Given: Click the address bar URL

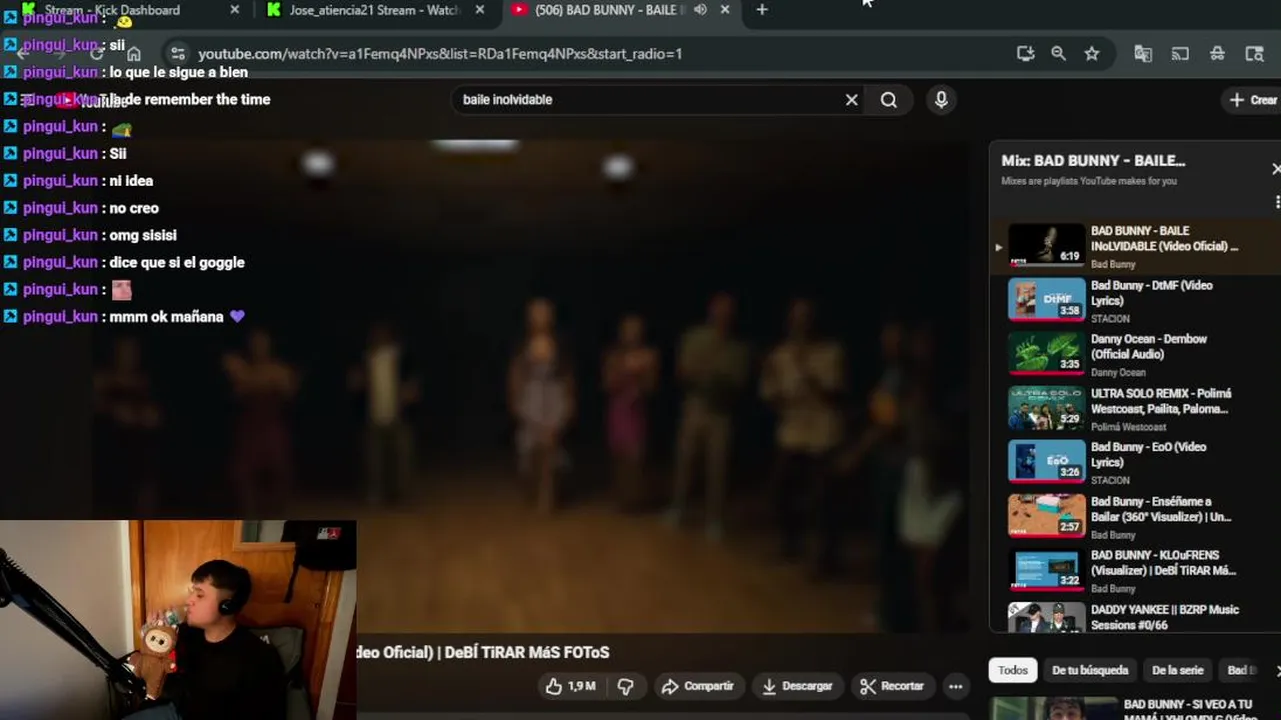Looking at the screenshot, I should pyautogui.click(x=440, y=54).
